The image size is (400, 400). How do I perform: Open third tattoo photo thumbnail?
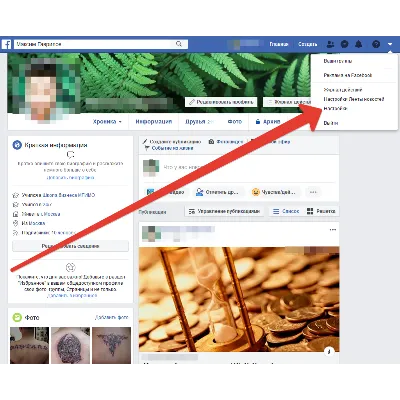tap(111, 345)
